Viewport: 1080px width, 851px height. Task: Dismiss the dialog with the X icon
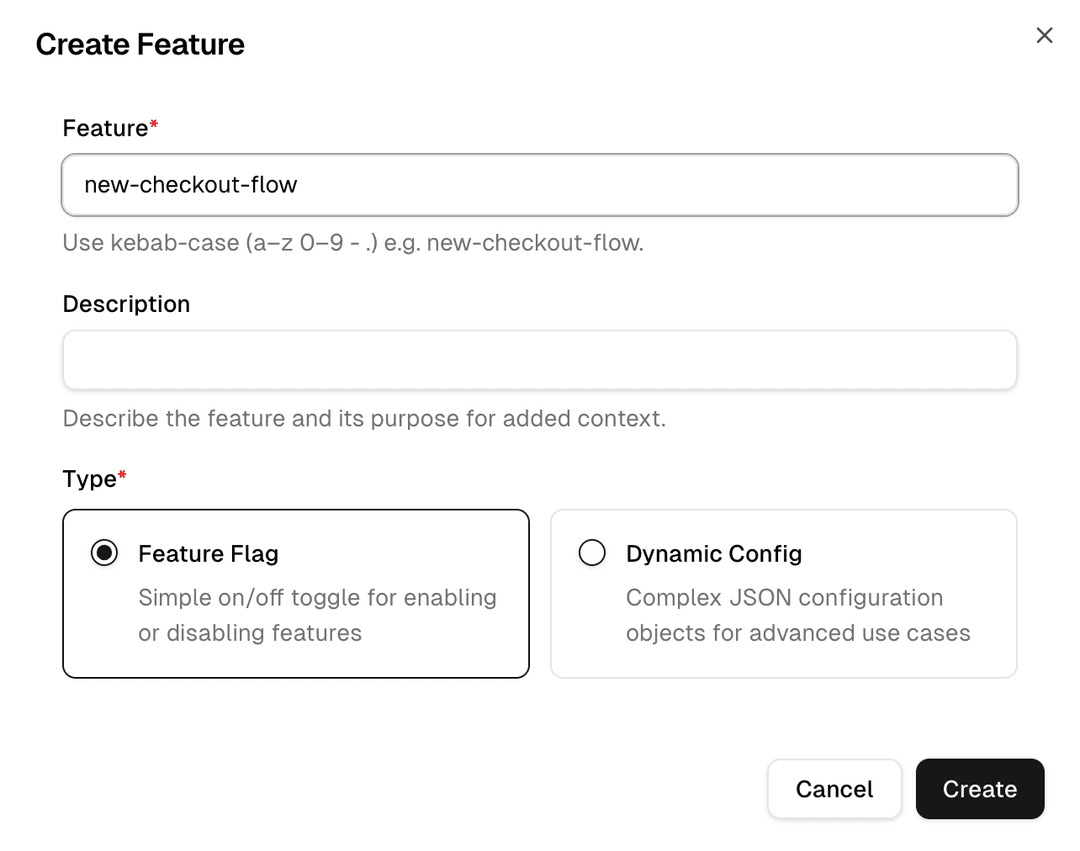click(1044, 34)
